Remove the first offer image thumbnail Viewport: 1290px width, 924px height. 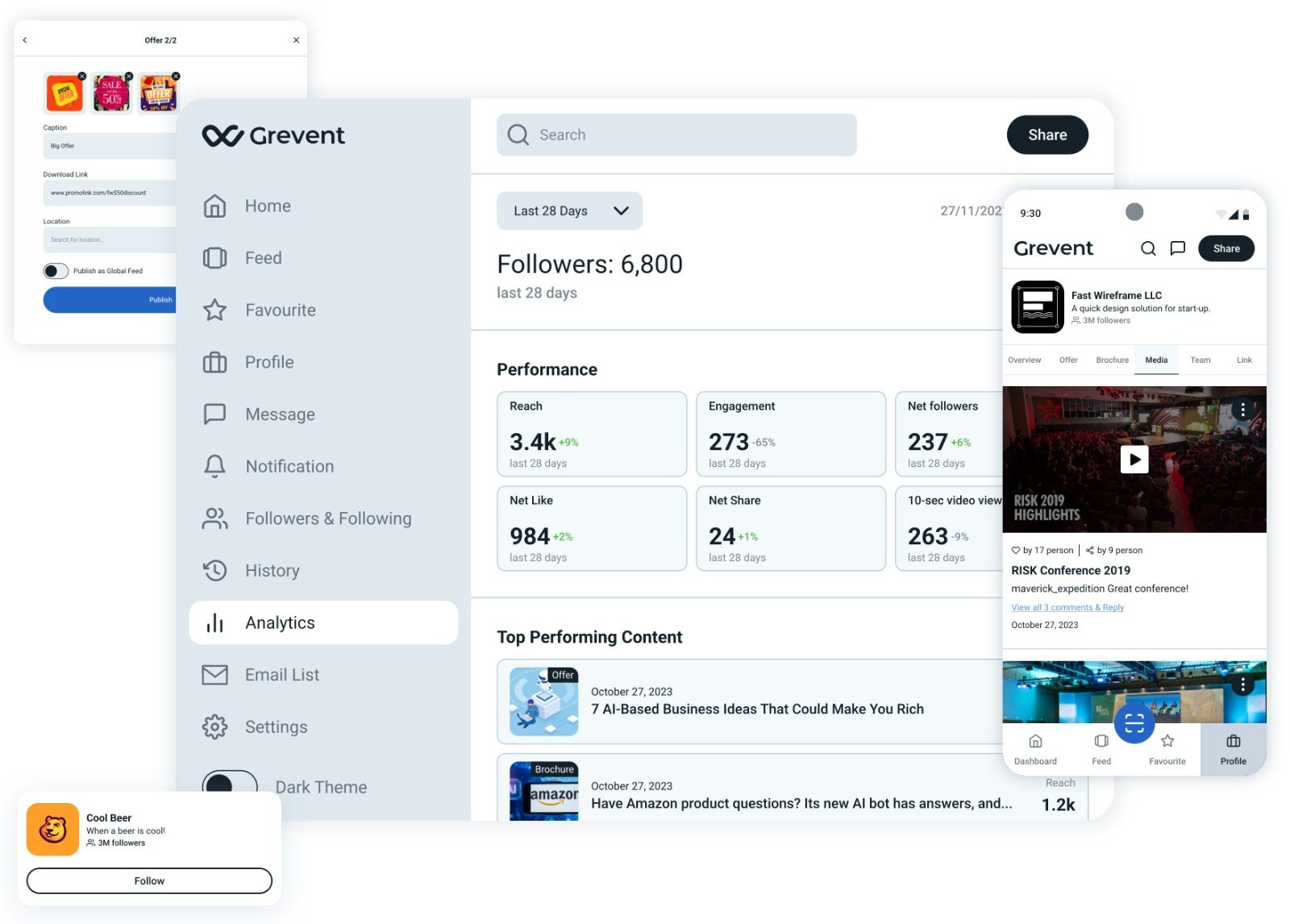[x=82, y=77]
